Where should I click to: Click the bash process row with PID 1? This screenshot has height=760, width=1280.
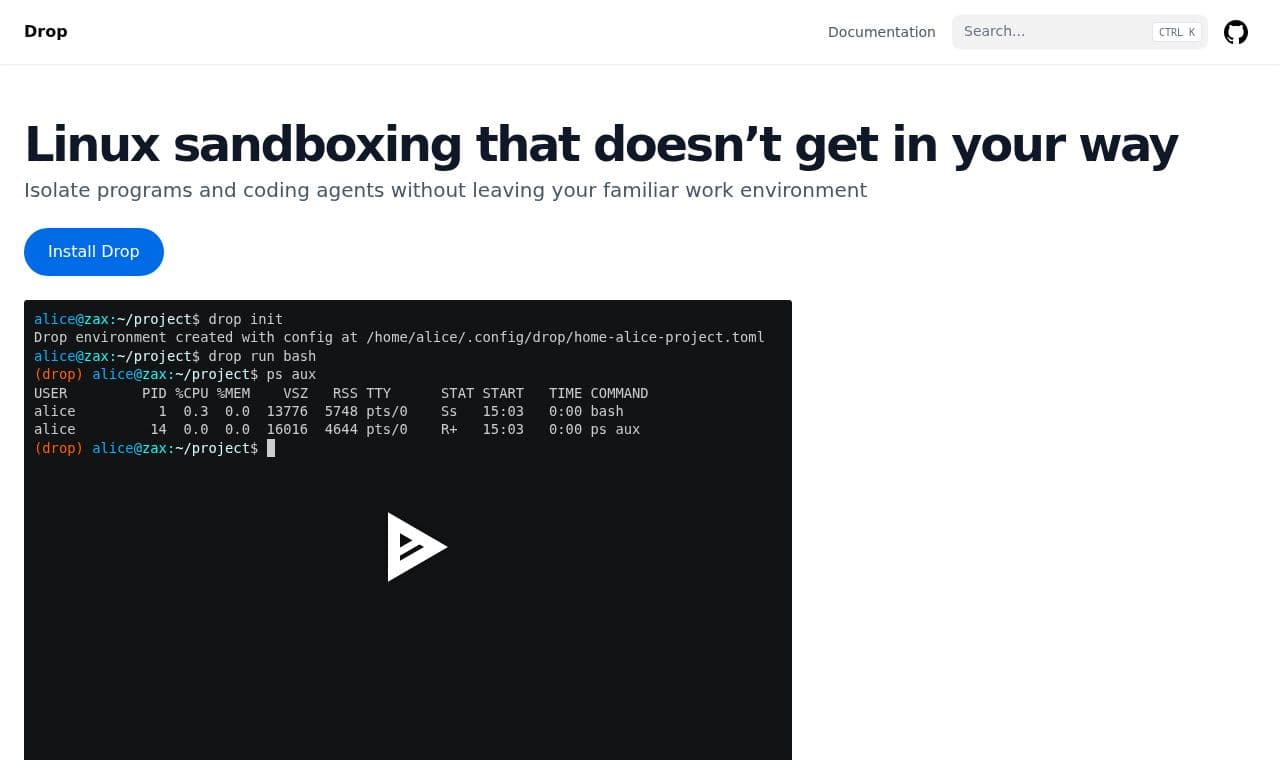pyautogui.click(x=329, y=411)
